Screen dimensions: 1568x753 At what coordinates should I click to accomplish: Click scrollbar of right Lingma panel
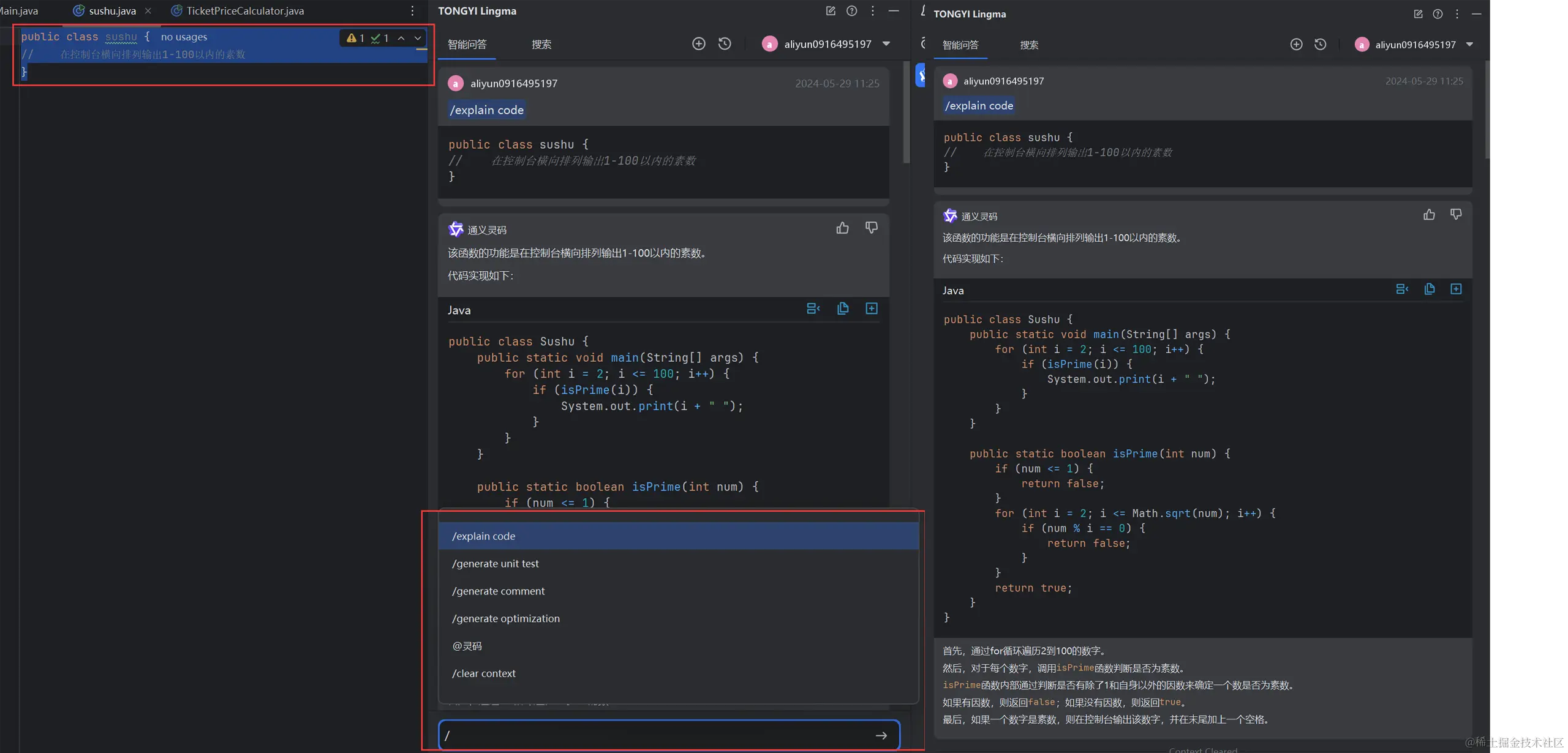(1487, 110)
